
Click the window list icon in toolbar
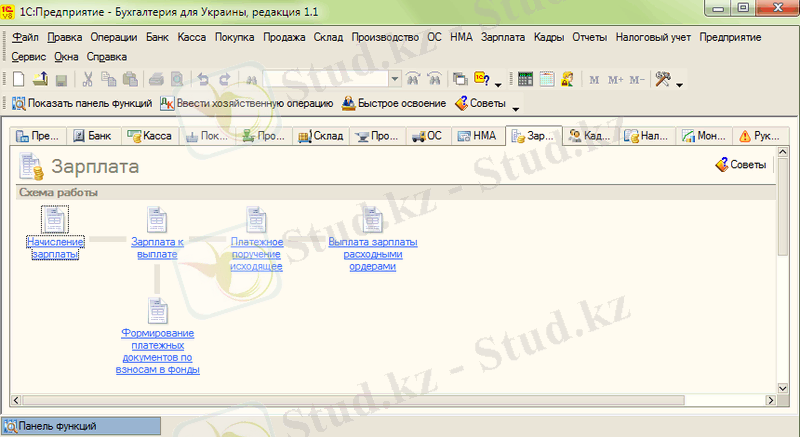(x=460, y=79)
